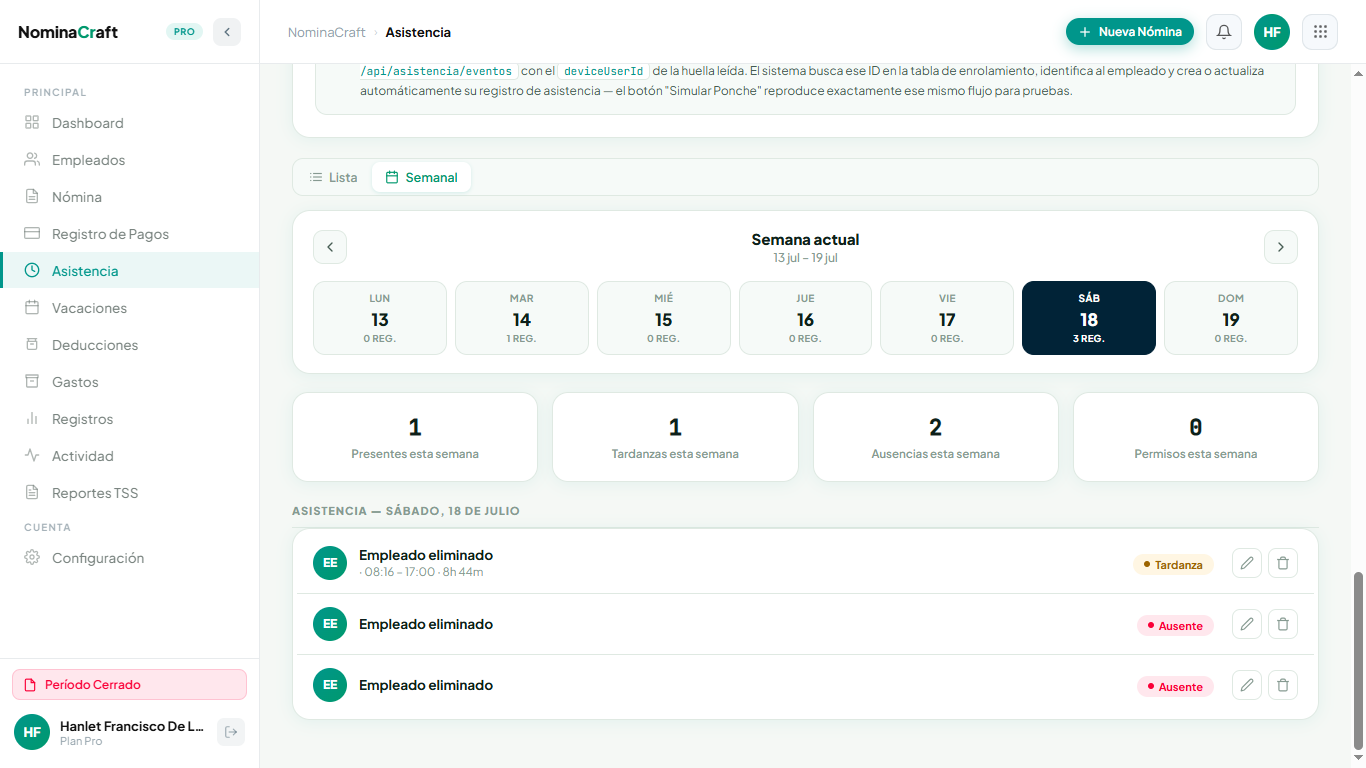Collapse the sidebar with the chevron button
Screen dimensions: 1366x768
pyautogui.click(x=227, y=32)
